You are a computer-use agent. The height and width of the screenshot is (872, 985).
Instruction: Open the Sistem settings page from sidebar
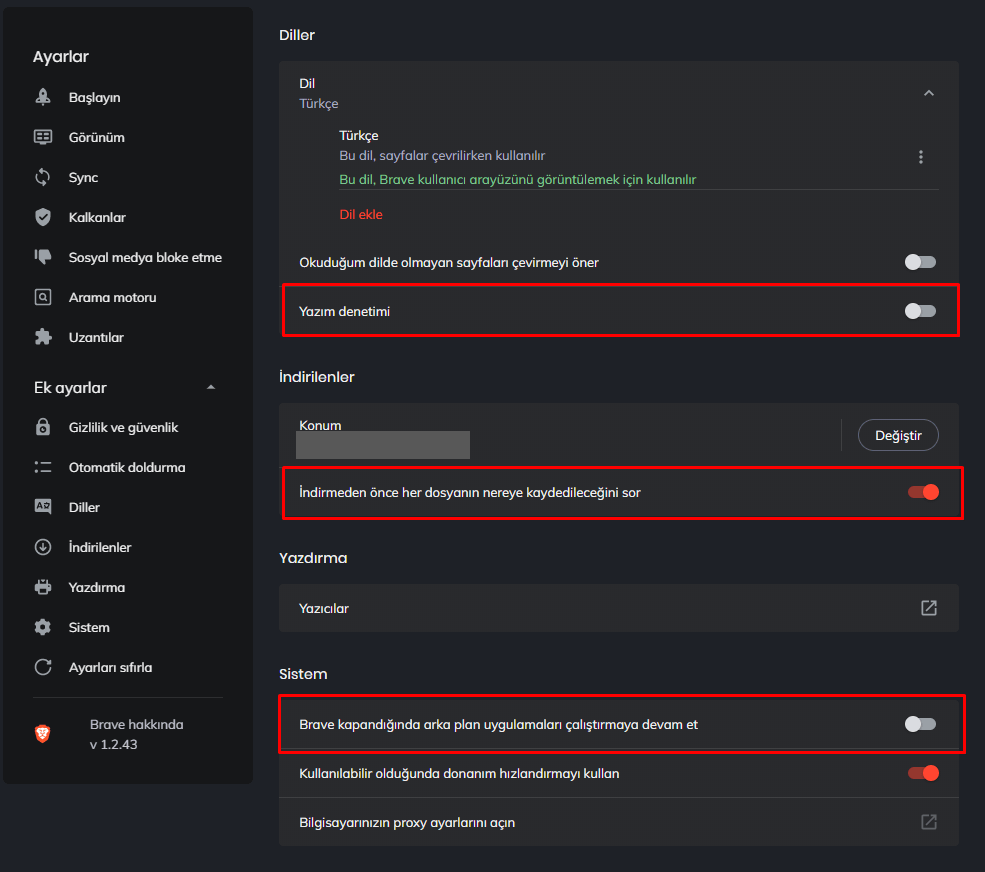(88, 627)
